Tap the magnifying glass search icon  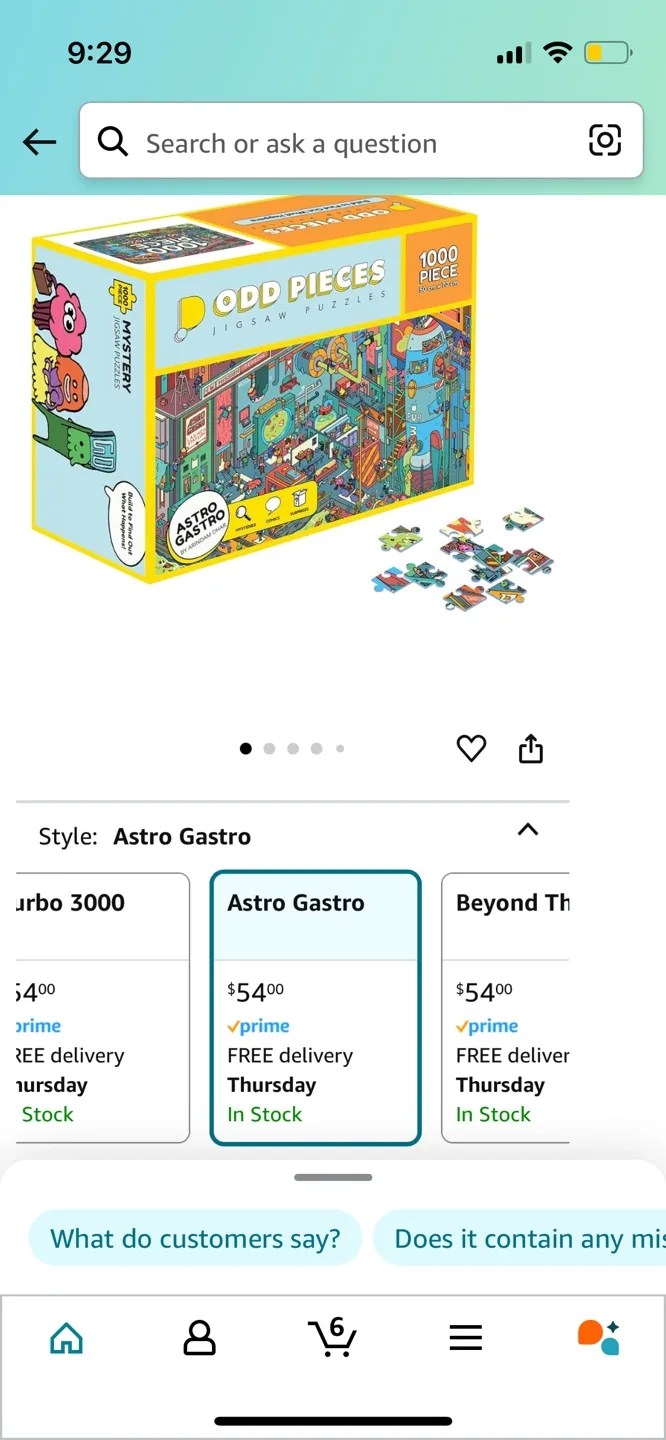tap(112, 141)
